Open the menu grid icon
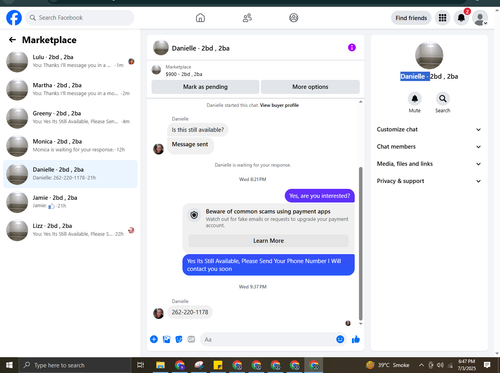The height and width of the screenshot is (373, 500). pos(442,18)
